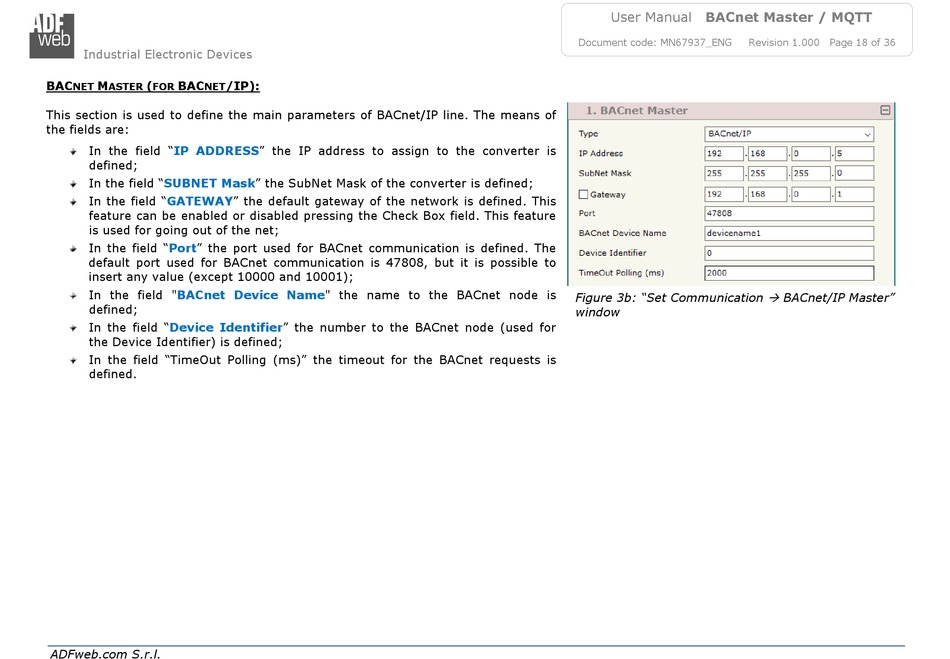Click the blue "SUBNET Mask" text

pos(209,183)
